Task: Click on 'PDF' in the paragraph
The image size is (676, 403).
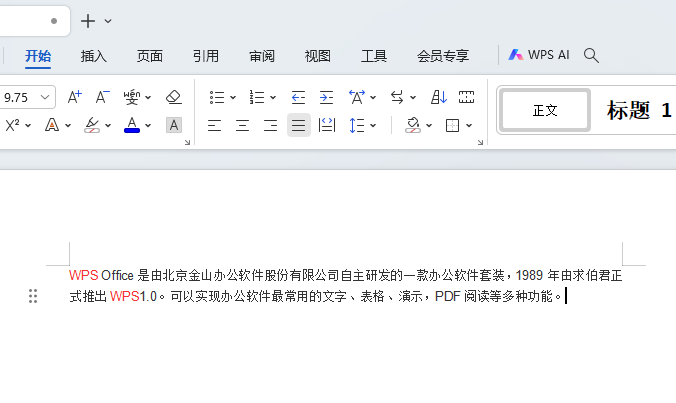Action: pyautogui.click(x=448, y=296)
